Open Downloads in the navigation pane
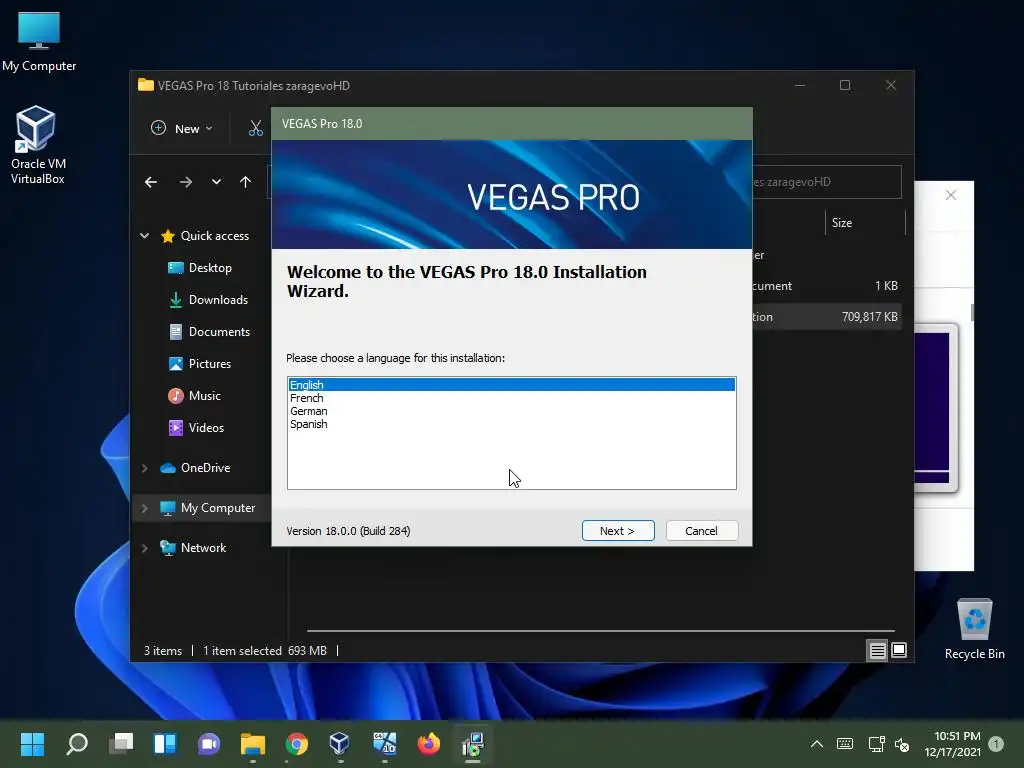1024x768 pixels. point(208,300)
